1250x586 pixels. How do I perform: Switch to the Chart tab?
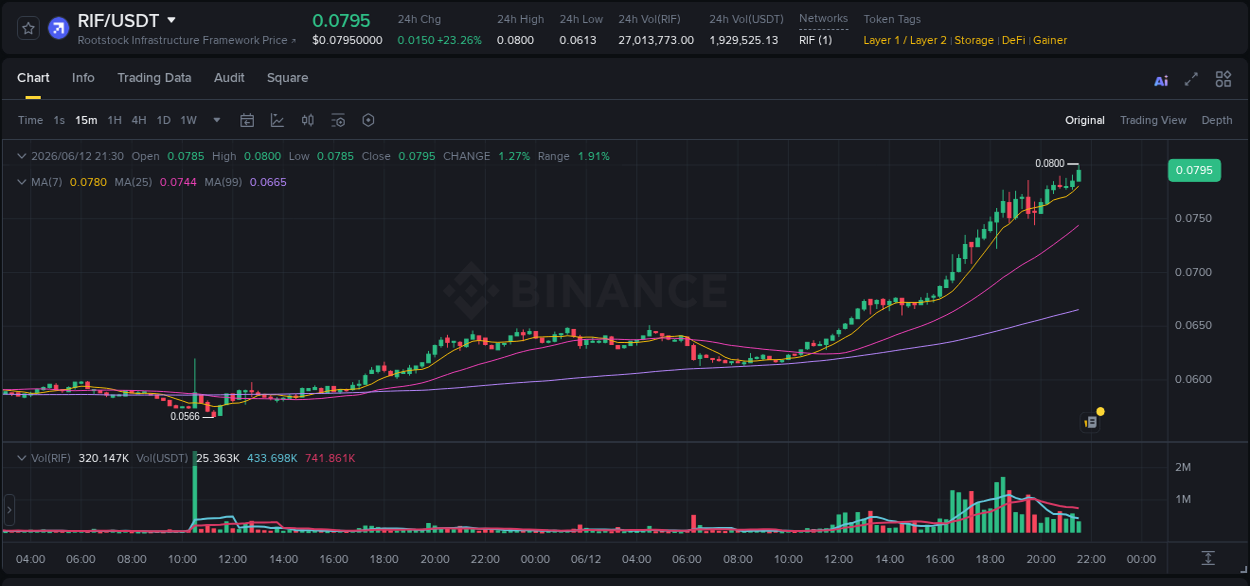pyautogui.click(x=33, y=78)
